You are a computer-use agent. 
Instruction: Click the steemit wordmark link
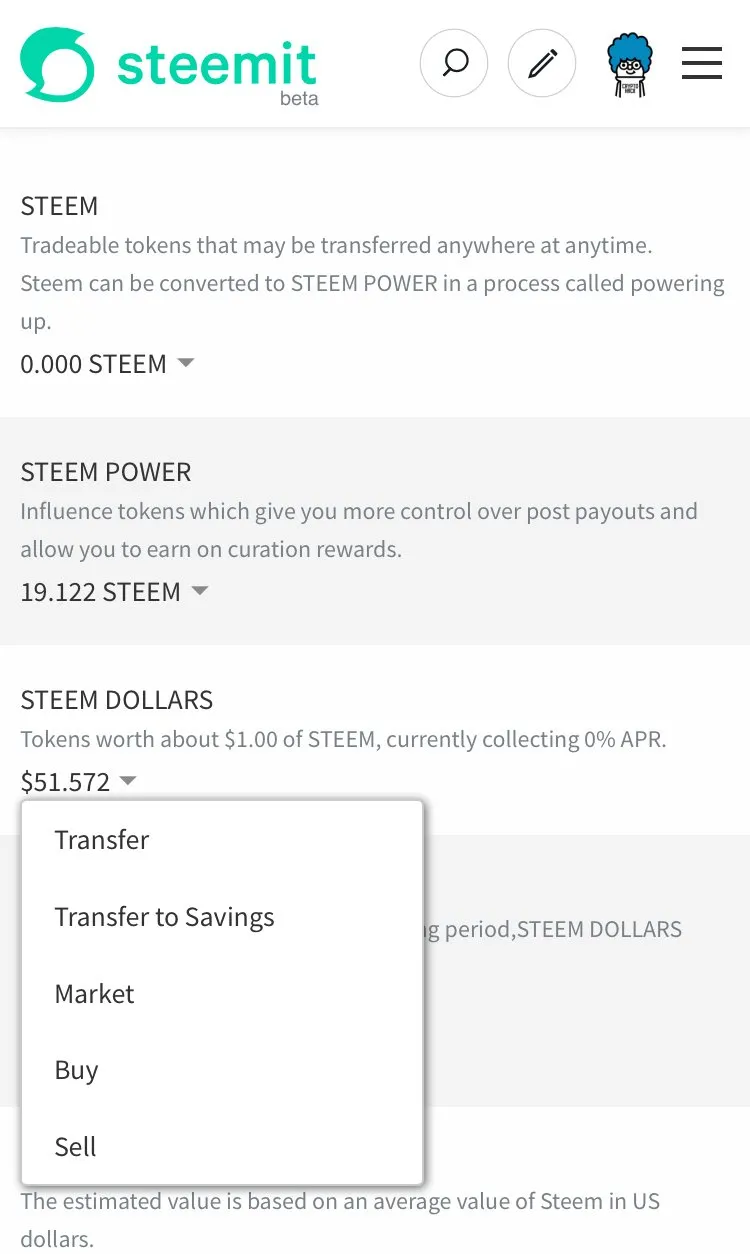216,62
